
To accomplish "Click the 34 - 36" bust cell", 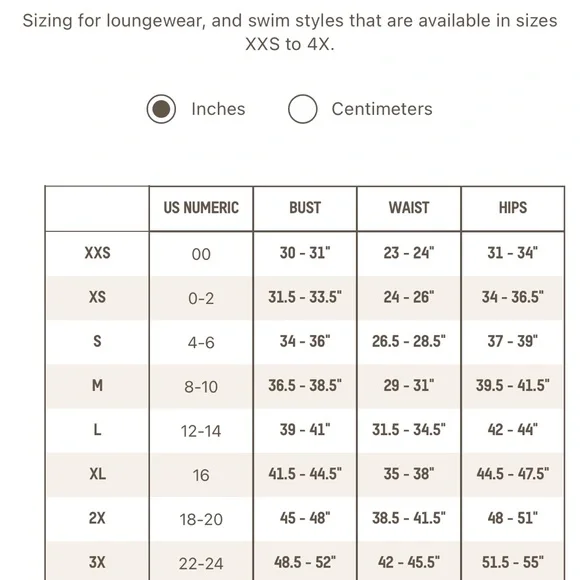I will [x=305, y=341].
